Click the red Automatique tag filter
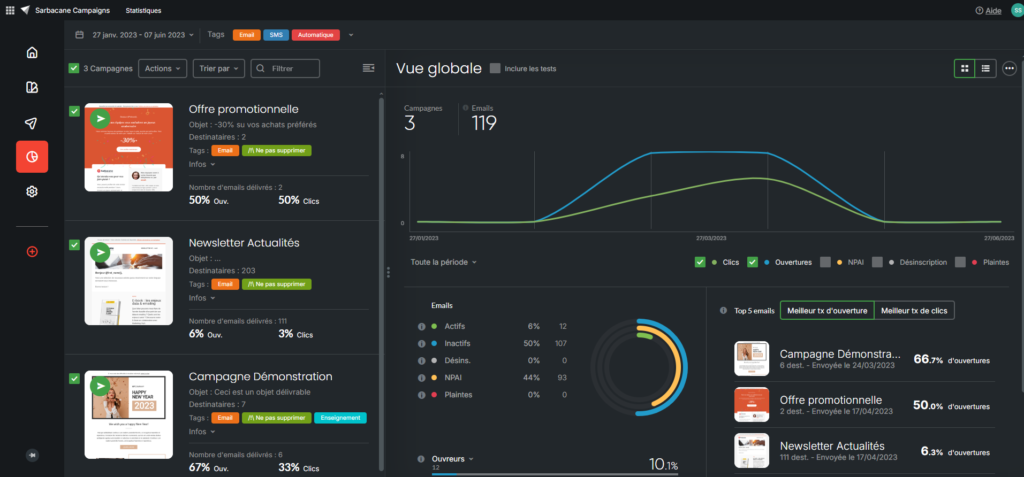Viewport: 1024px width, 477px height. 316,35
